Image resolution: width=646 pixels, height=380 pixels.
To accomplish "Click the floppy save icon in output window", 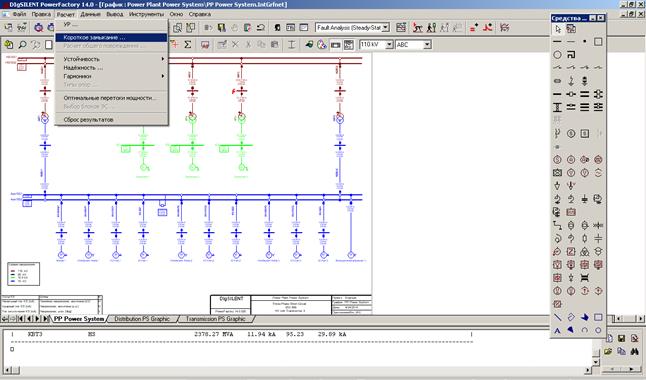I will pyautogui.click(x=621, y=338).
